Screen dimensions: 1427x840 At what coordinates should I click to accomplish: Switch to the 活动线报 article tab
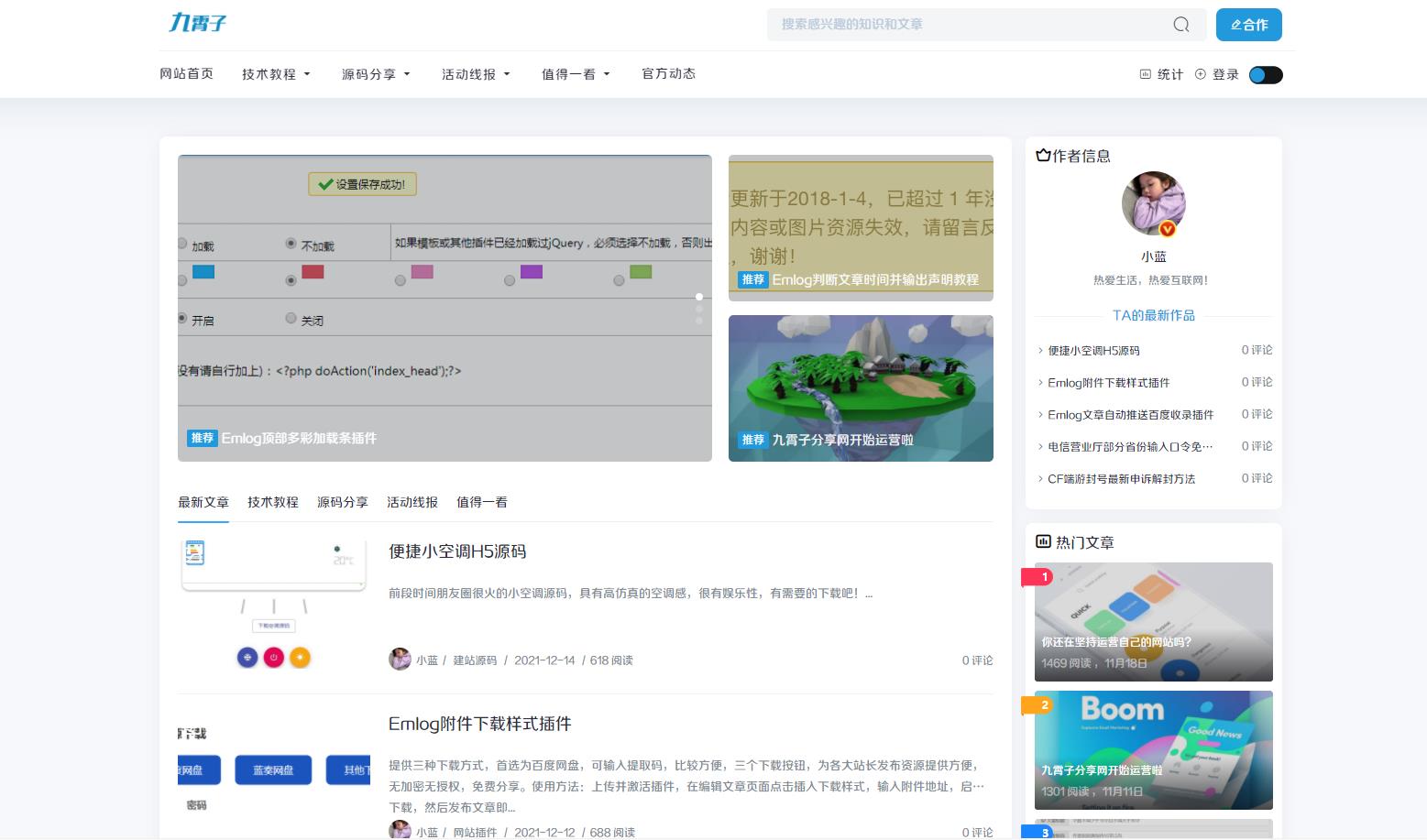411,502
